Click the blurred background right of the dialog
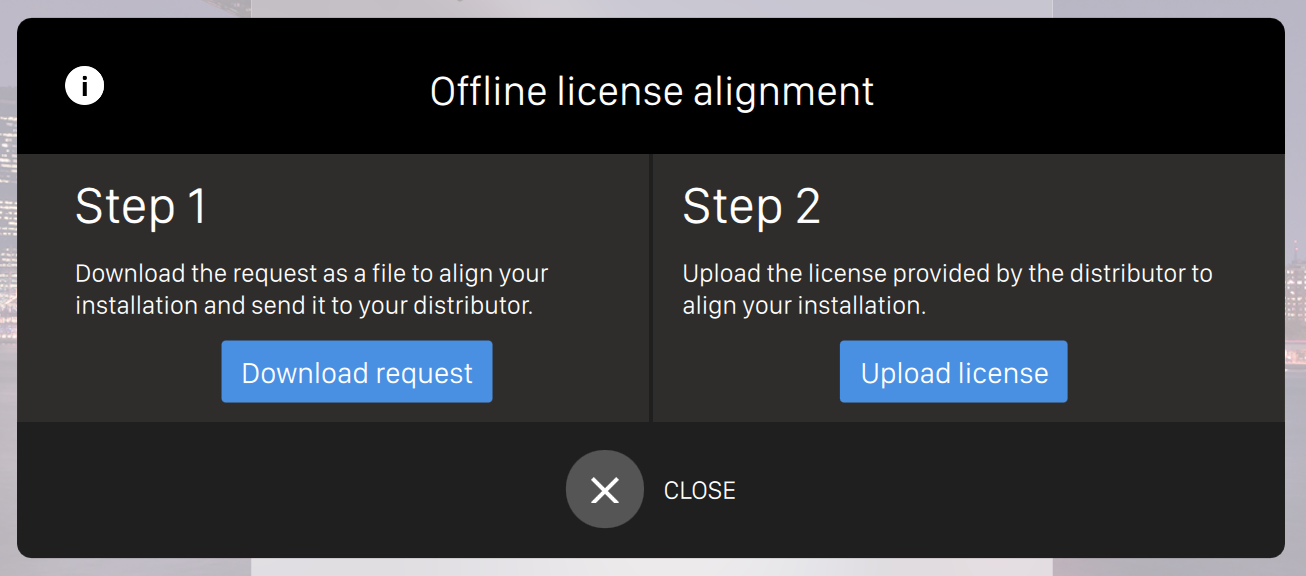The height and width of the screenshot is (576, 1306). pyautogui.click(x=1296, y=300)
